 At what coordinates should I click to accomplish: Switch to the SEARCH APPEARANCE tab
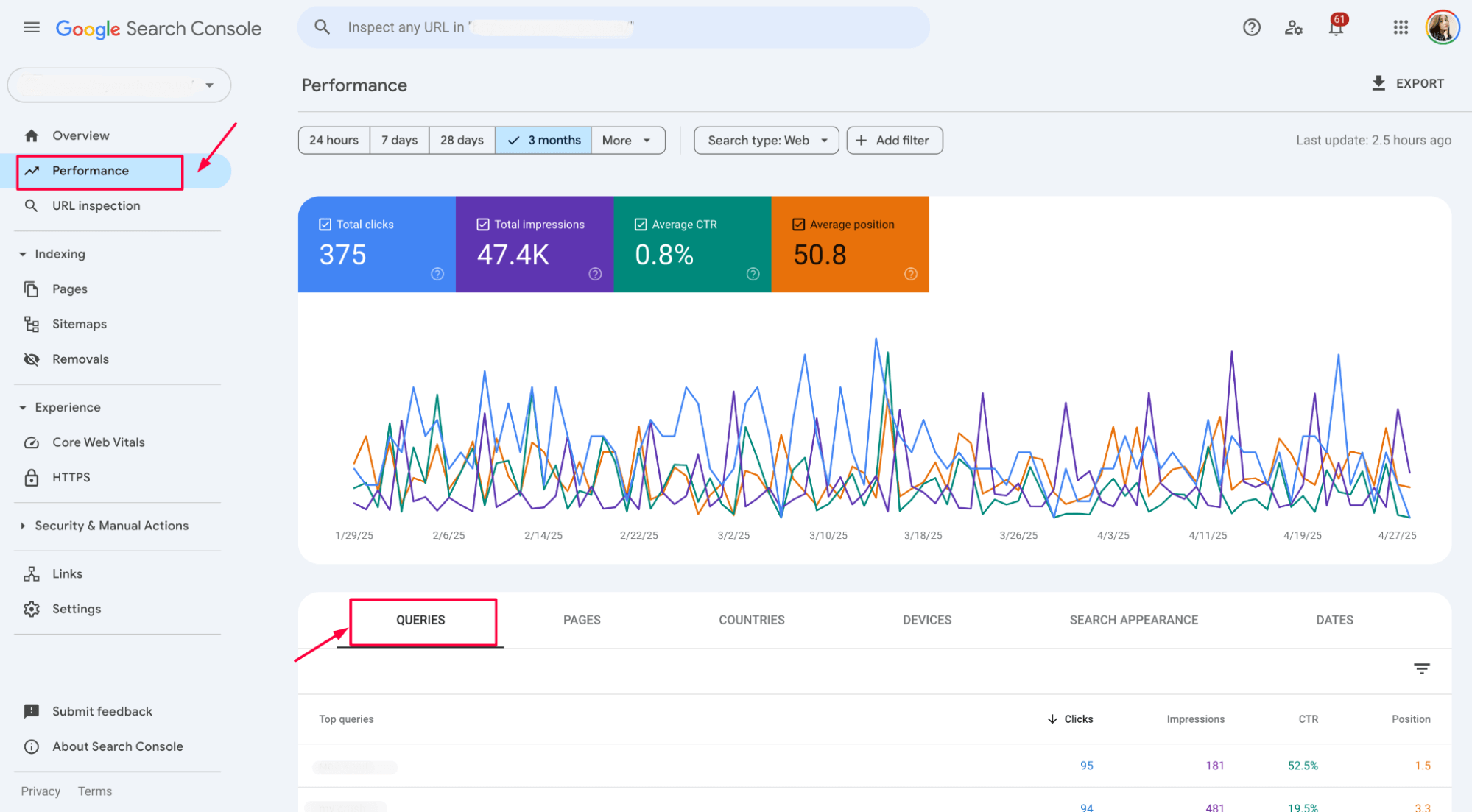[1133, 620]
